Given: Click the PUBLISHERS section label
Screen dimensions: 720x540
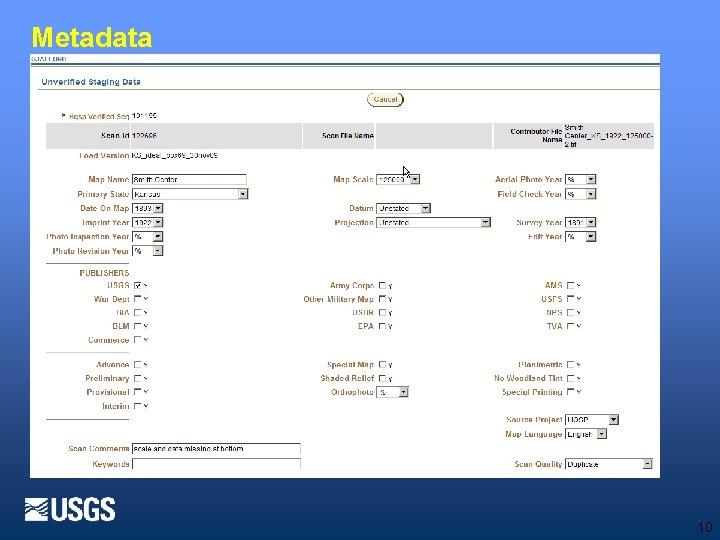Looking at the screenshot, I should [104, 273].
